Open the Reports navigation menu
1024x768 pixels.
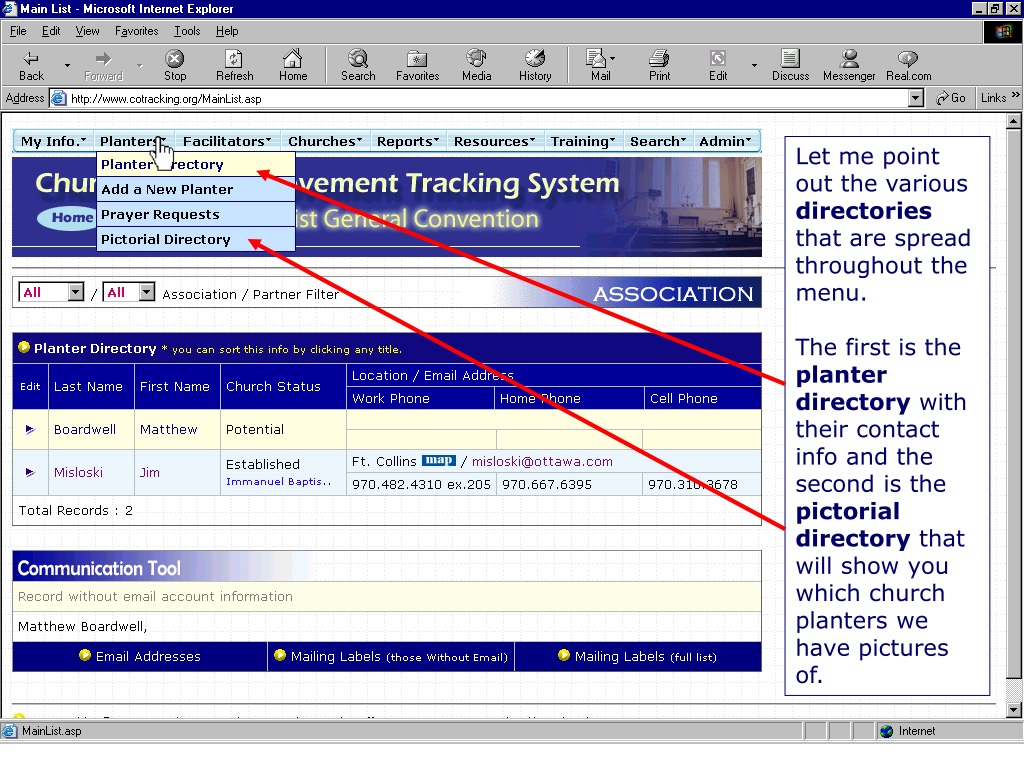click(408, 141)
